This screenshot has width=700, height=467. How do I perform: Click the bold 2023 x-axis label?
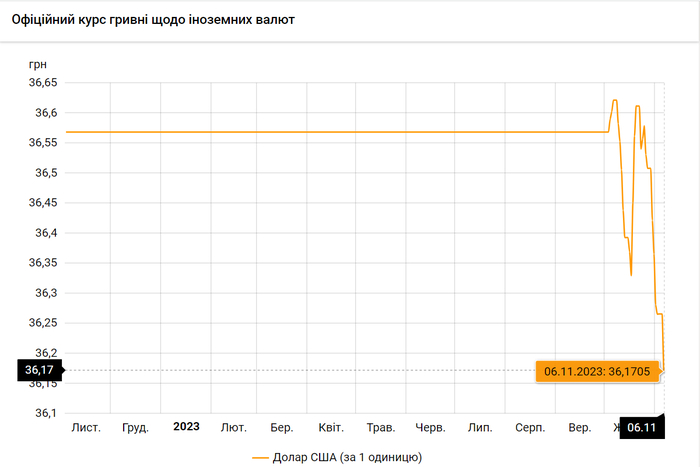(186, 427)
